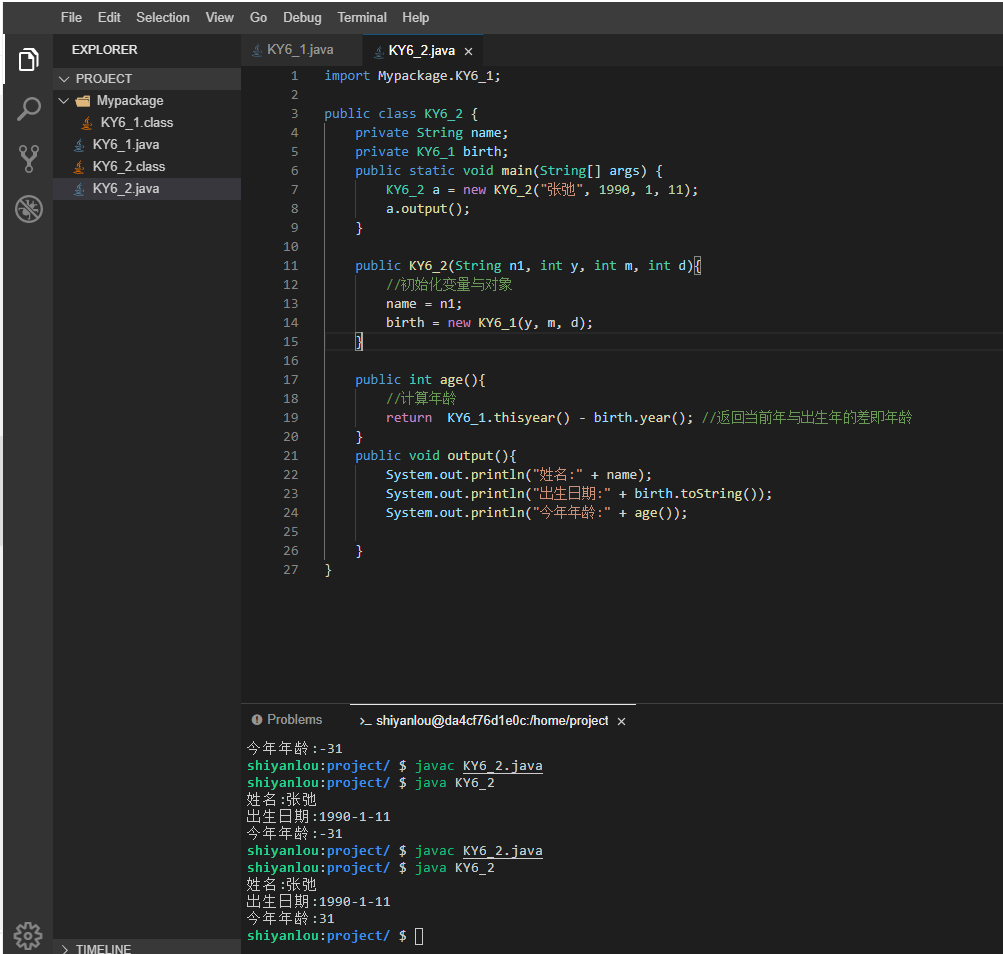Click the first '出生日期:1990-1-11' terminal output
This screenshot has height=954, width=1003.
pos(319,817)
